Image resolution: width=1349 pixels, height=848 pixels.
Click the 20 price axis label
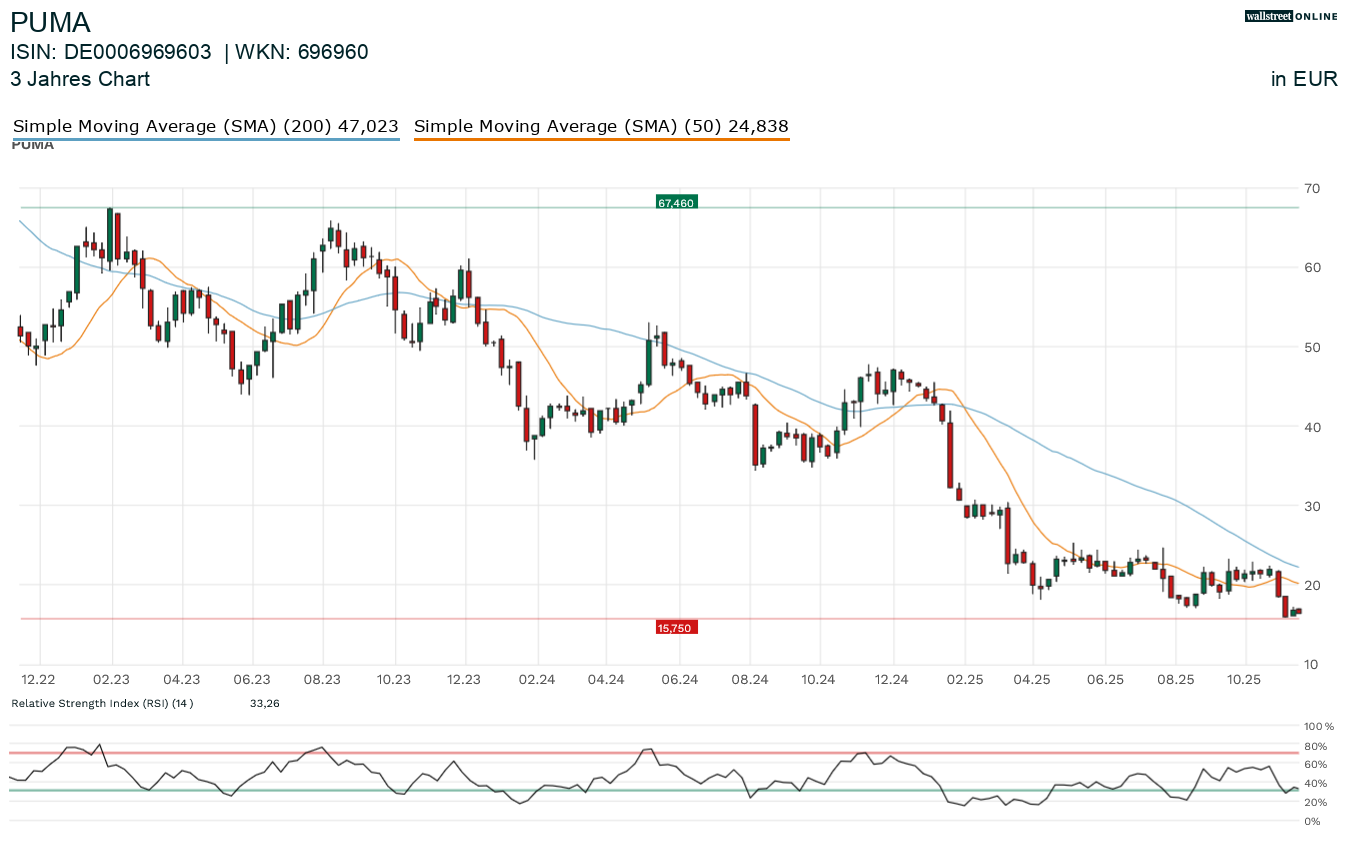(x=1311, y=585)
